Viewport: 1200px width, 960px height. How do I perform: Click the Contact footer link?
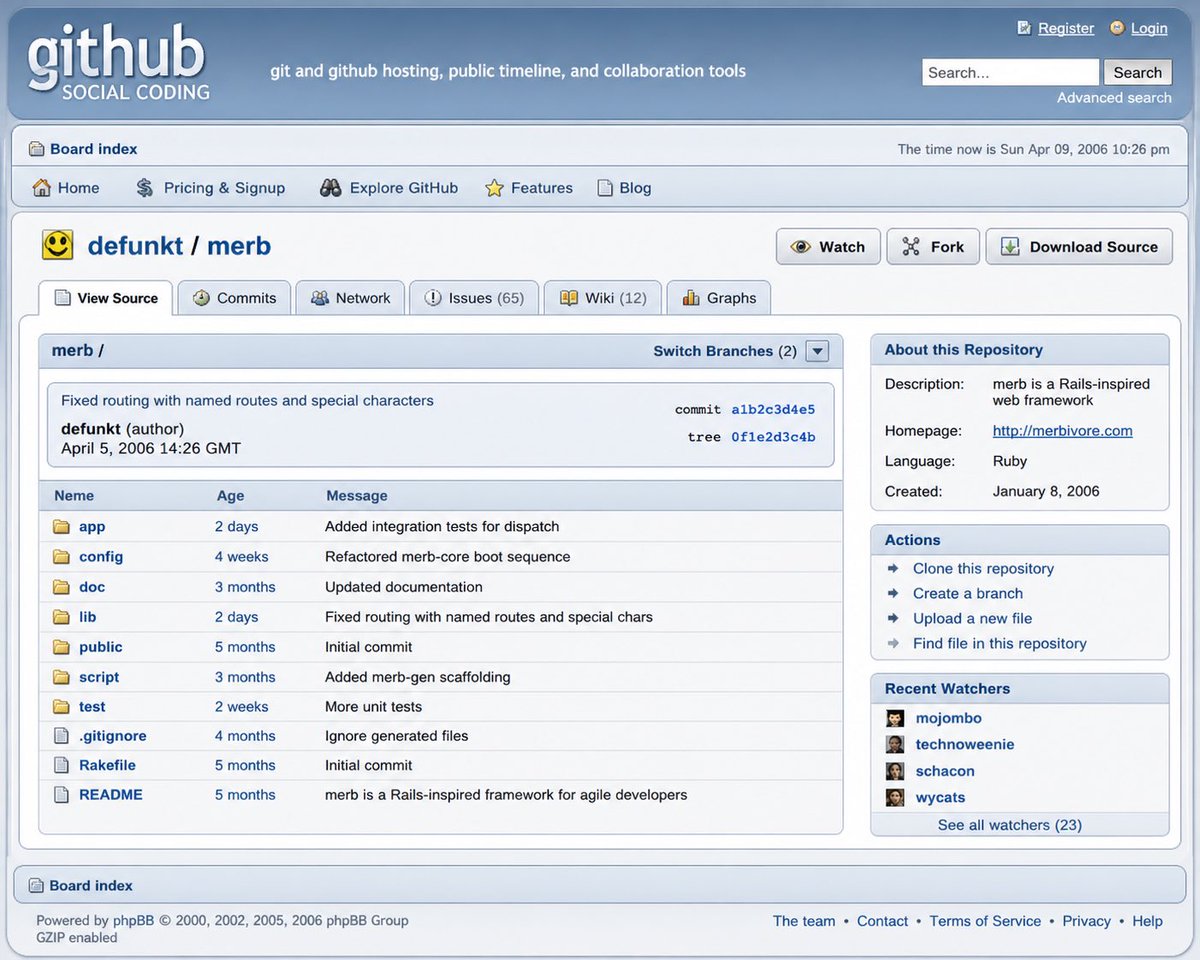click(x=883, y=921)
